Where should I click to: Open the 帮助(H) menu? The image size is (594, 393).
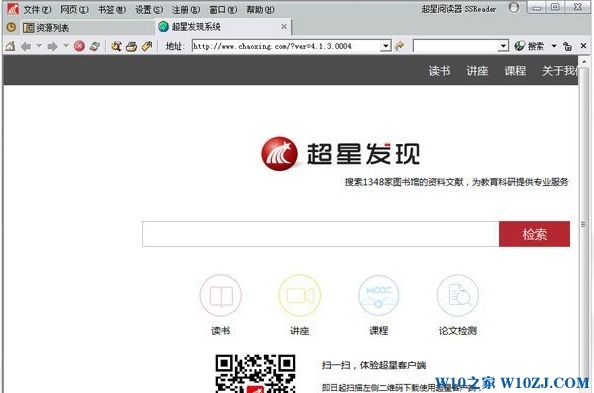(260, 9)
